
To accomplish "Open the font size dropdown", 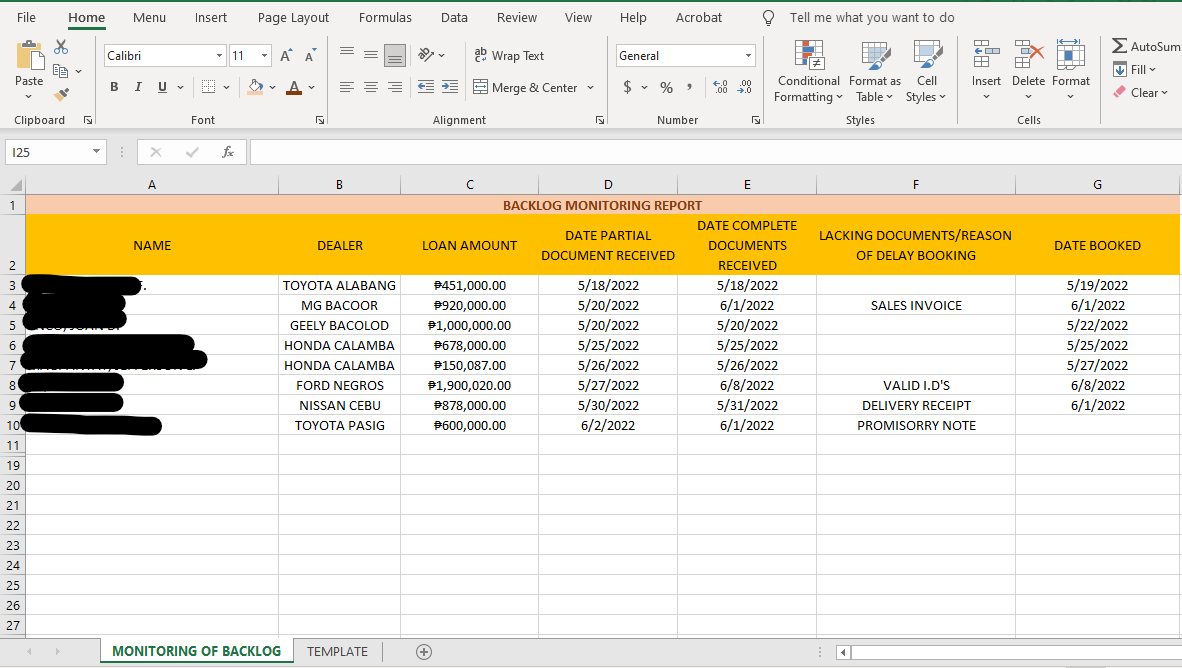I will 264,56.
